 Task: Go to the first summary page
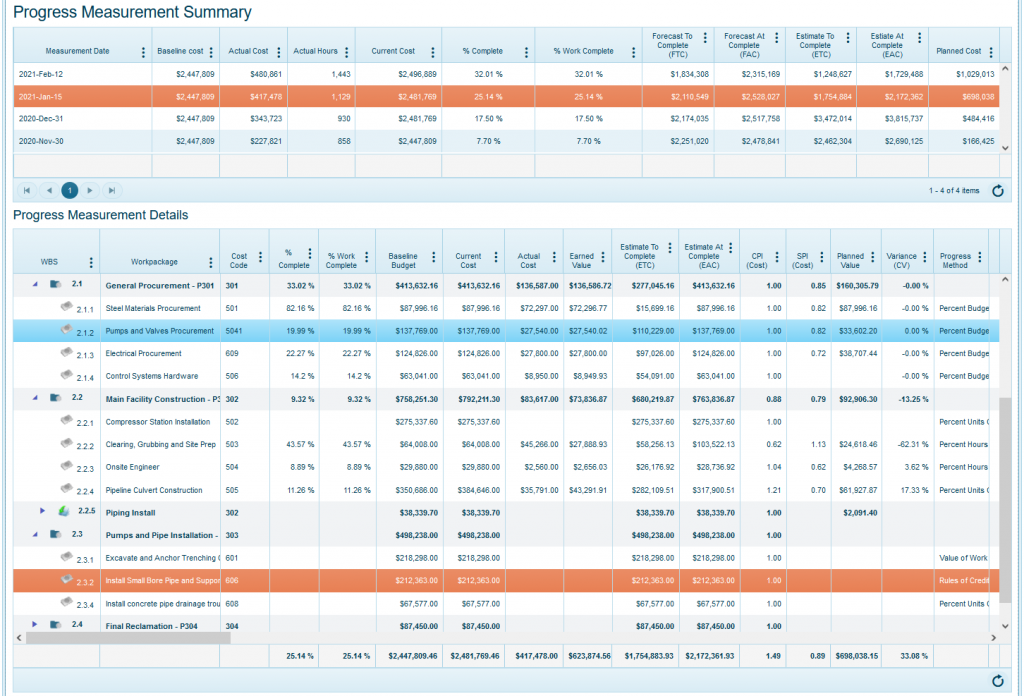pyautogui.click(x=27, y=190)
